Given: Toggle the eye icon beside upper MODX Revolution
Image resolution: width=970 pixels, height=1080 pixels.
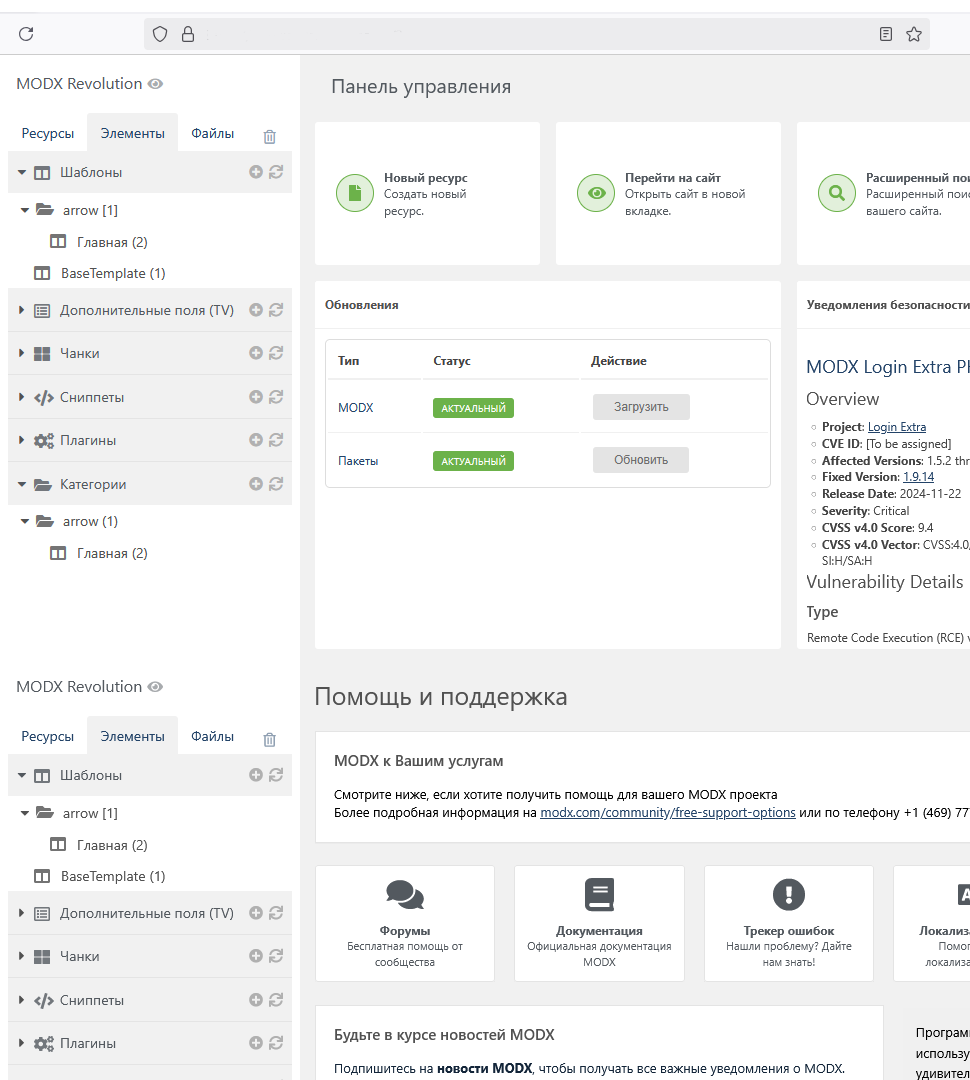Looking at the screenshot, I should coord(156,84).
